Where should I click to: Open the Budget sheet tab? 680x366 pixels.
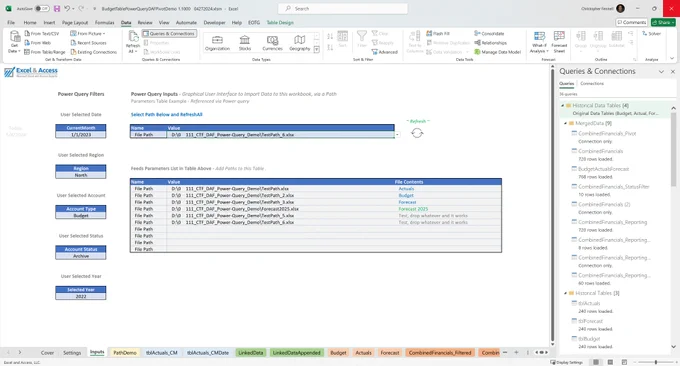[338, 353]
